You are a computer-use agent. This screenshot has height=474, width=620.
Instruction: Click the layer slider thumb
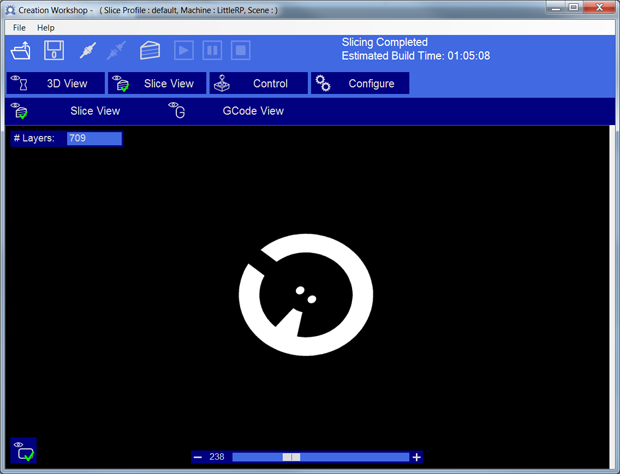[291, 457]
